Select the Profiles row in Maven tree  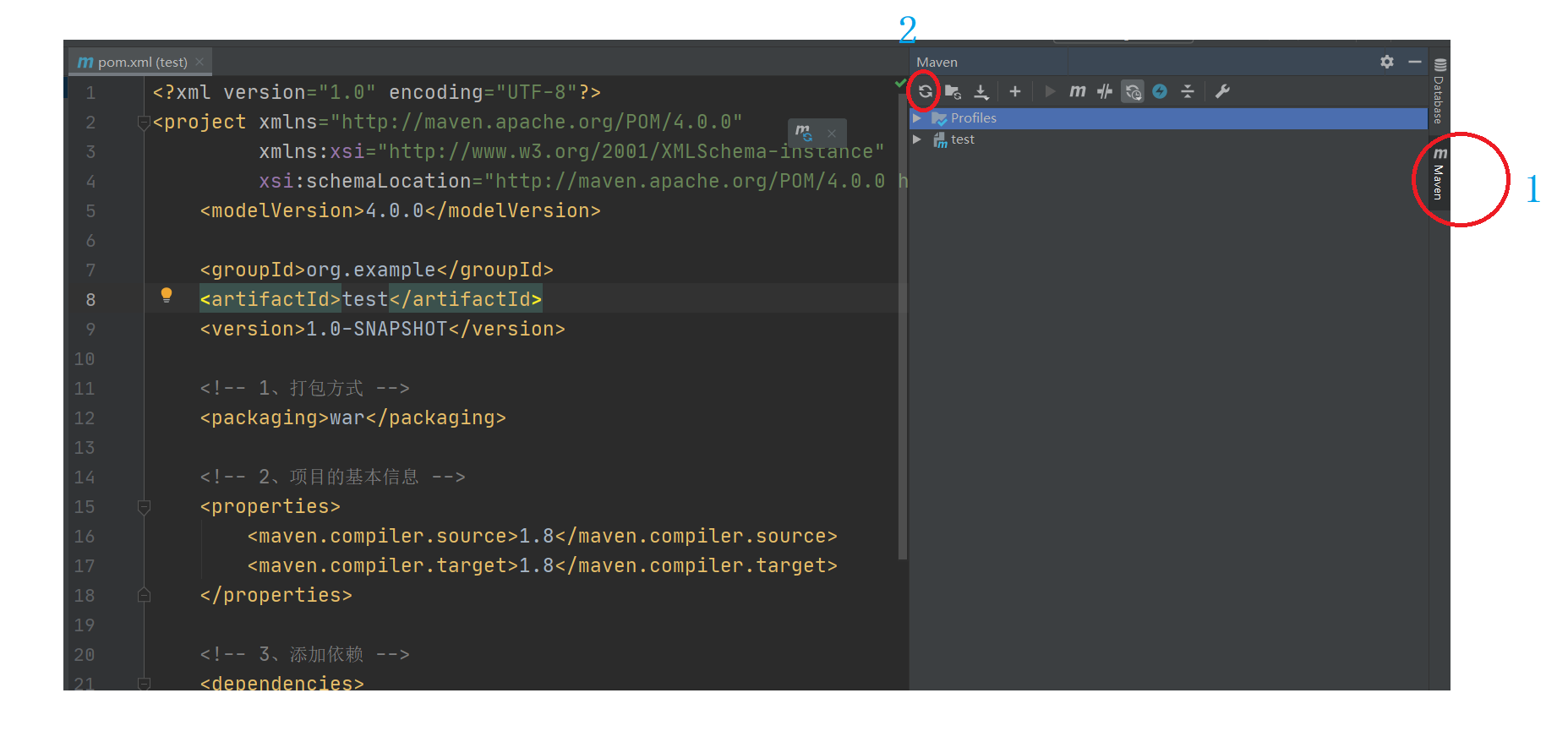click(1168, 118)
